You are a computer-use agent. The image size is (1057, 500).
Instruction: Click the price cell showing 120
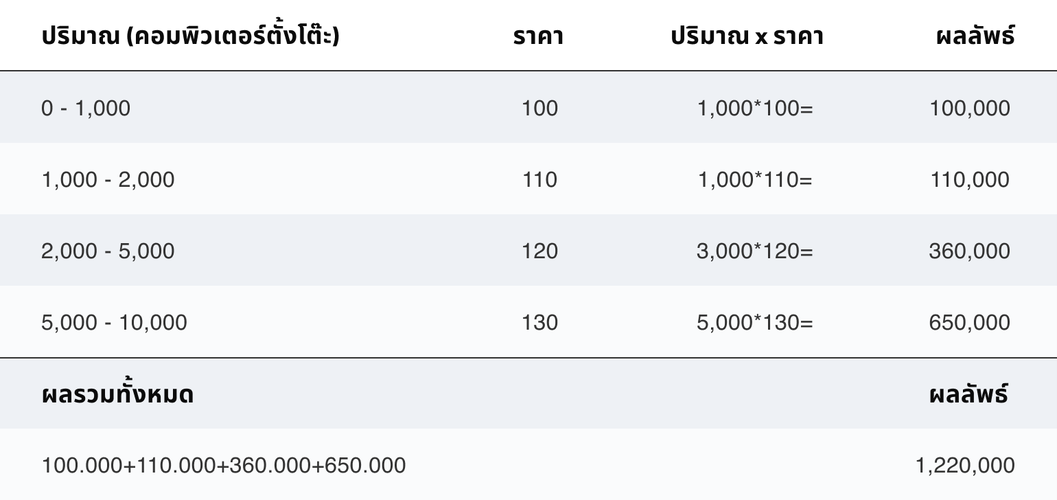click(x=540, y=251)
